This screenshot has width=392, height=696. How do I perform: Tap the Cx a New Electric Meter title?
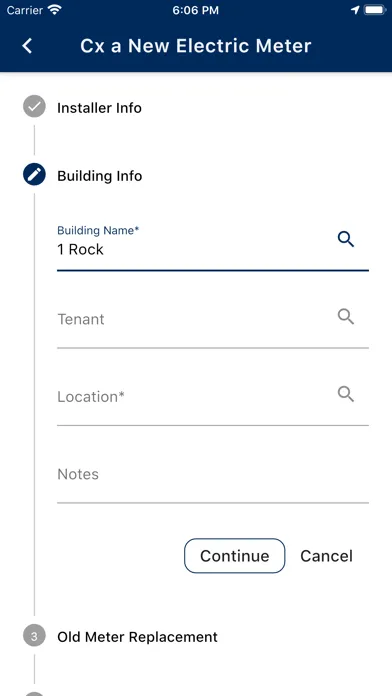[196, 46]
